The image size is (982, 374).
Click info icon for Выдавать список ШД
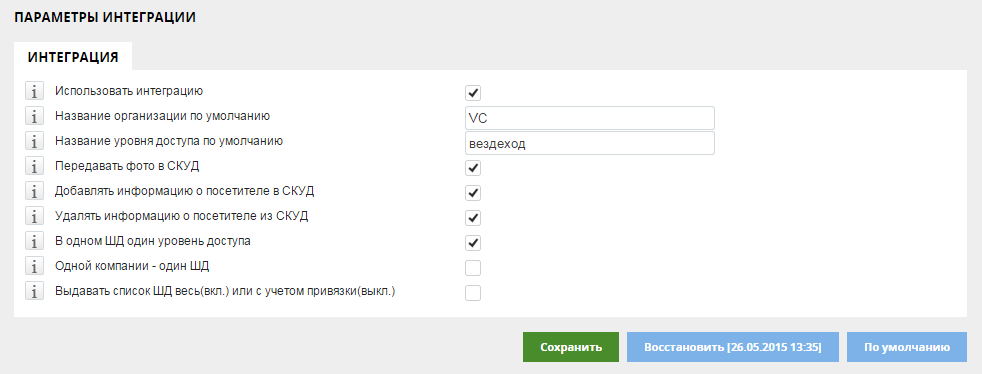tap(34, 291)
